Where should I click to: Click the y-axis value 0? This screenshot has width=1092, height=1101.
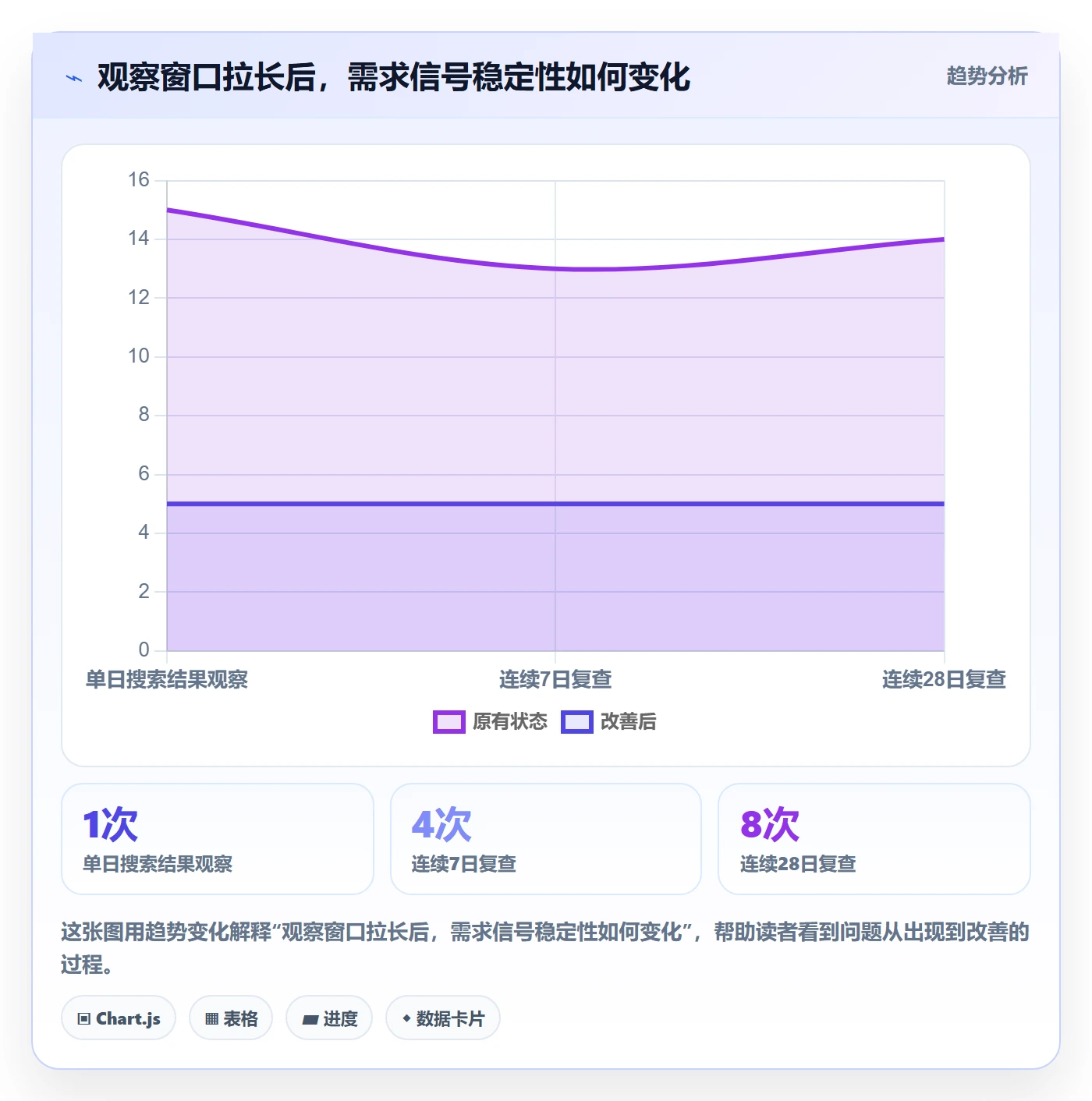(x=144, y=650)
